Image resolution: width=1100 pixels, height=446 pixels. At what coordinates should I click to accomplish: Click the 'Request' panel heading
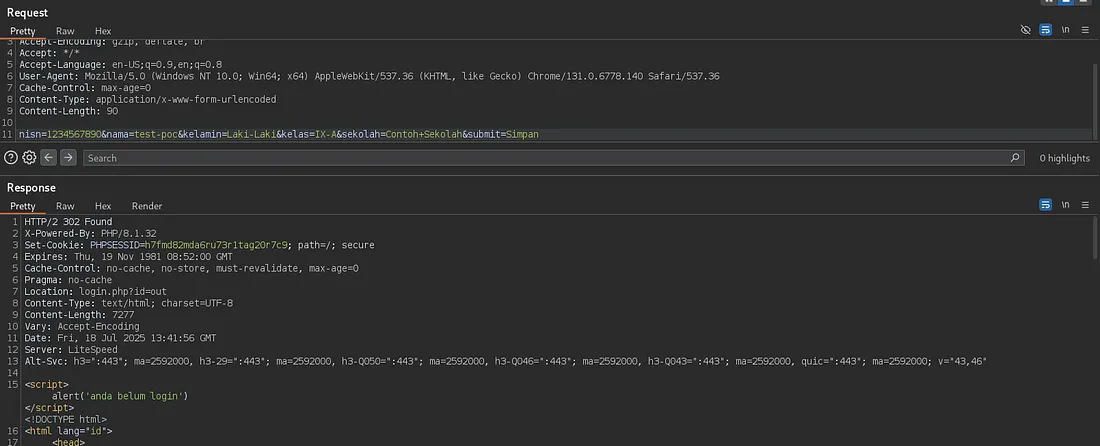(x=27, y=12)
